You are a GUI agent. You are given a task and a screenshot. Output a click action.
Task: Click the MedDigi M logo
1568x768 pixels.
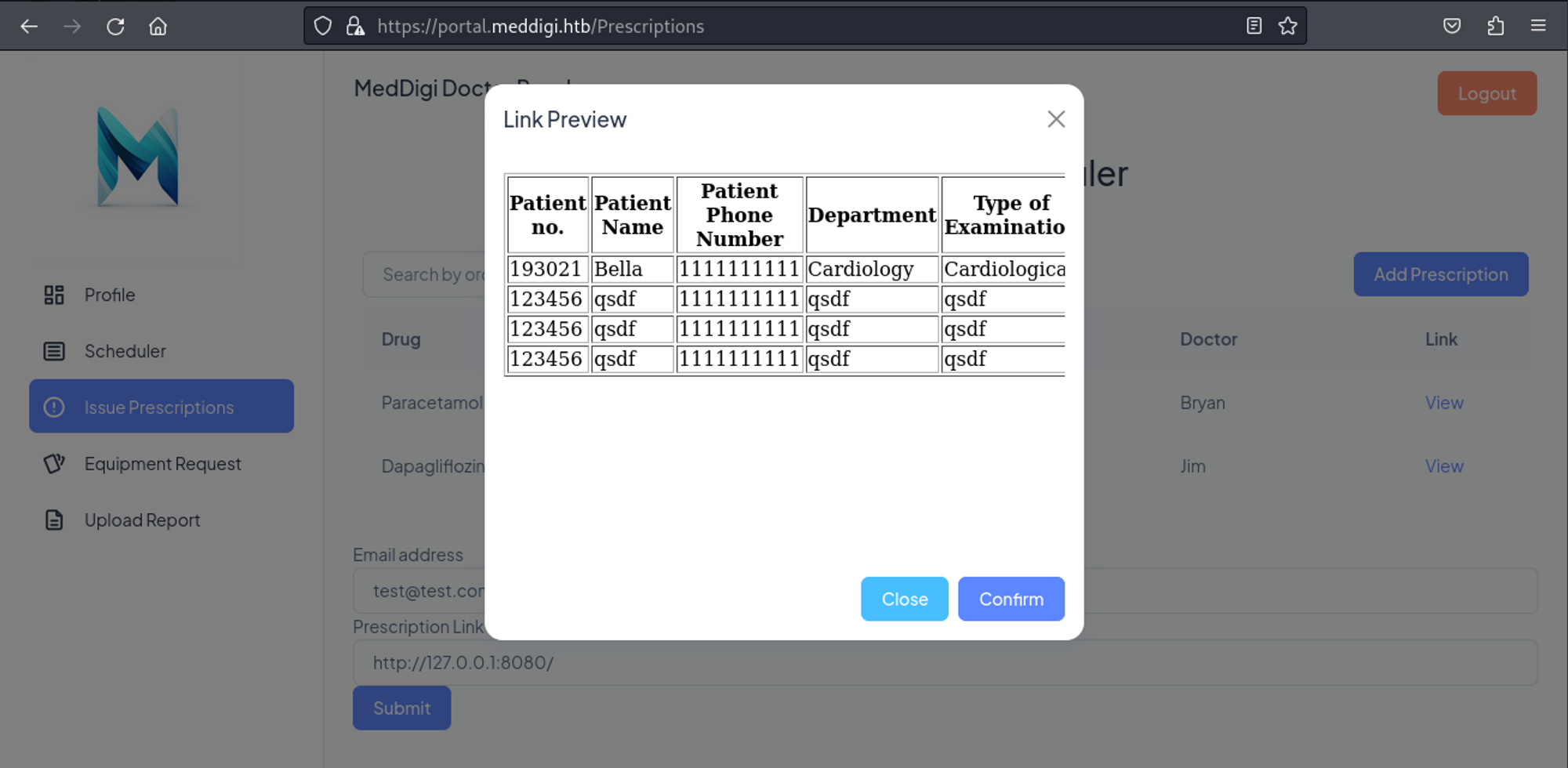pos(138,157)
